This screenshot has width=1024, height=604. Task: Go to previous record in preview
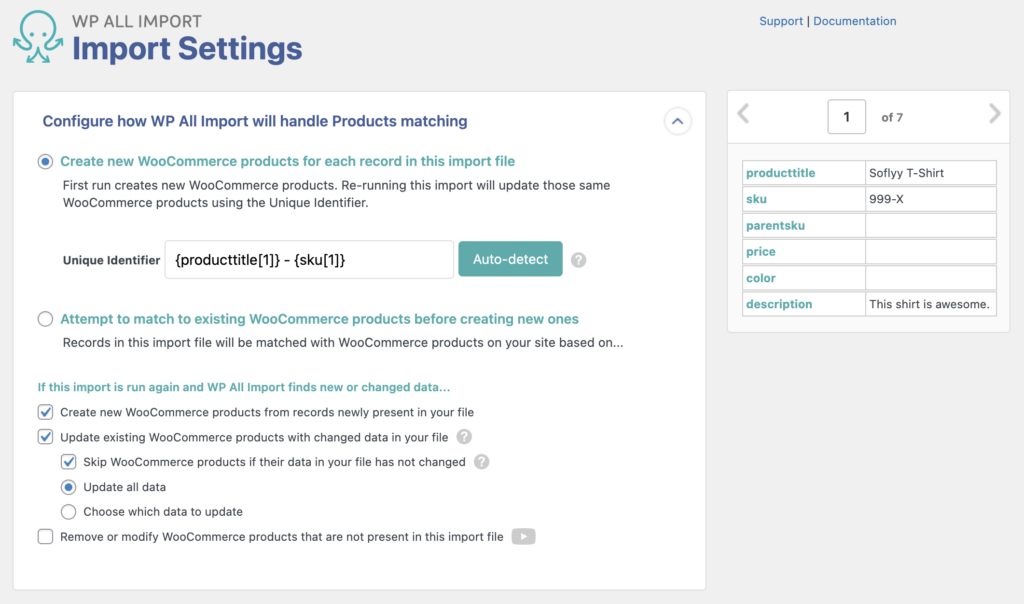[x=743, y=114]
